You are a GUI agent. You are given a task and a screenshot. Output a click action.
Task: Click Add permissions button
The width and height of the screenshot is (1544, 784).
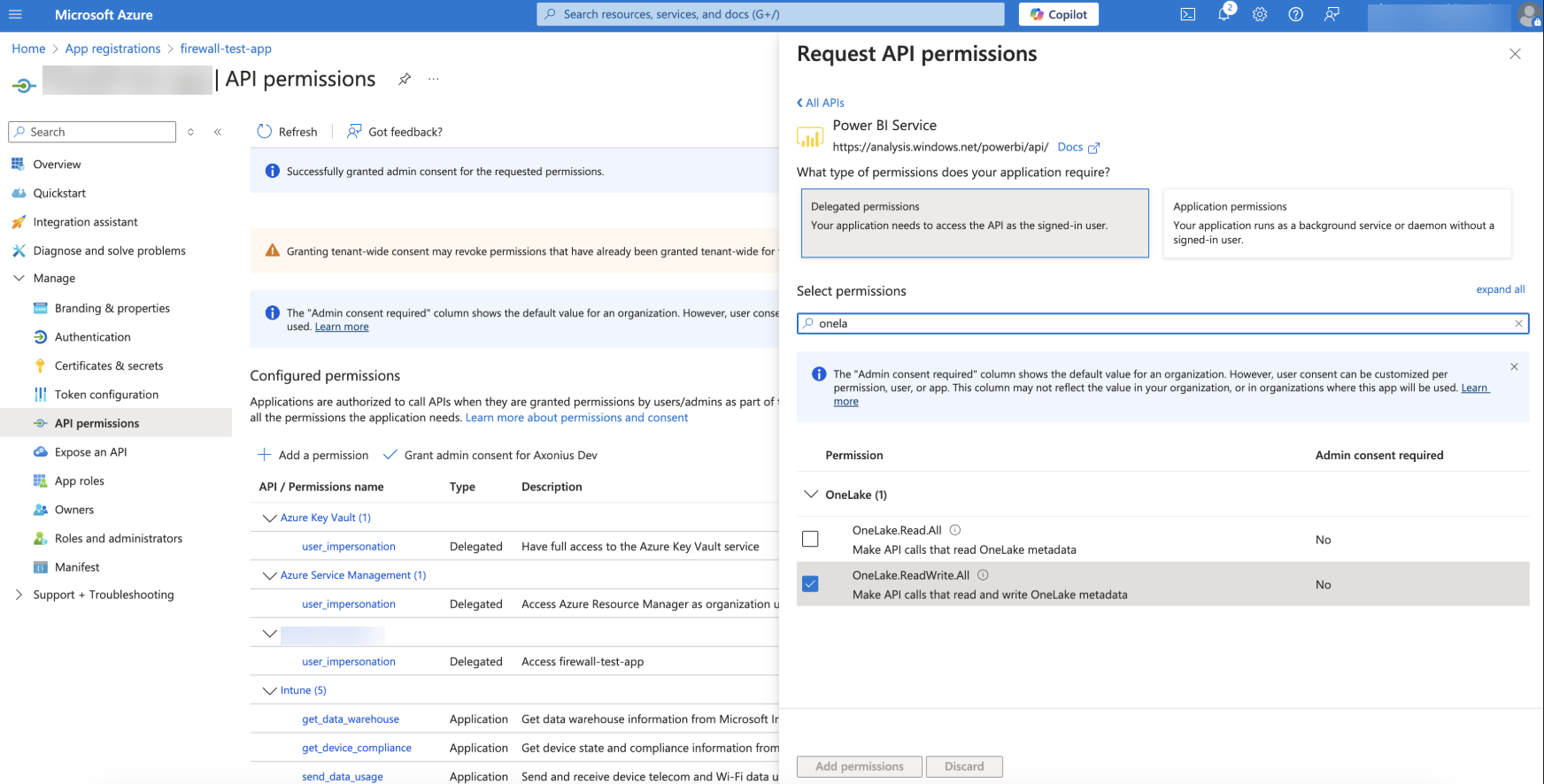point(860,766)
